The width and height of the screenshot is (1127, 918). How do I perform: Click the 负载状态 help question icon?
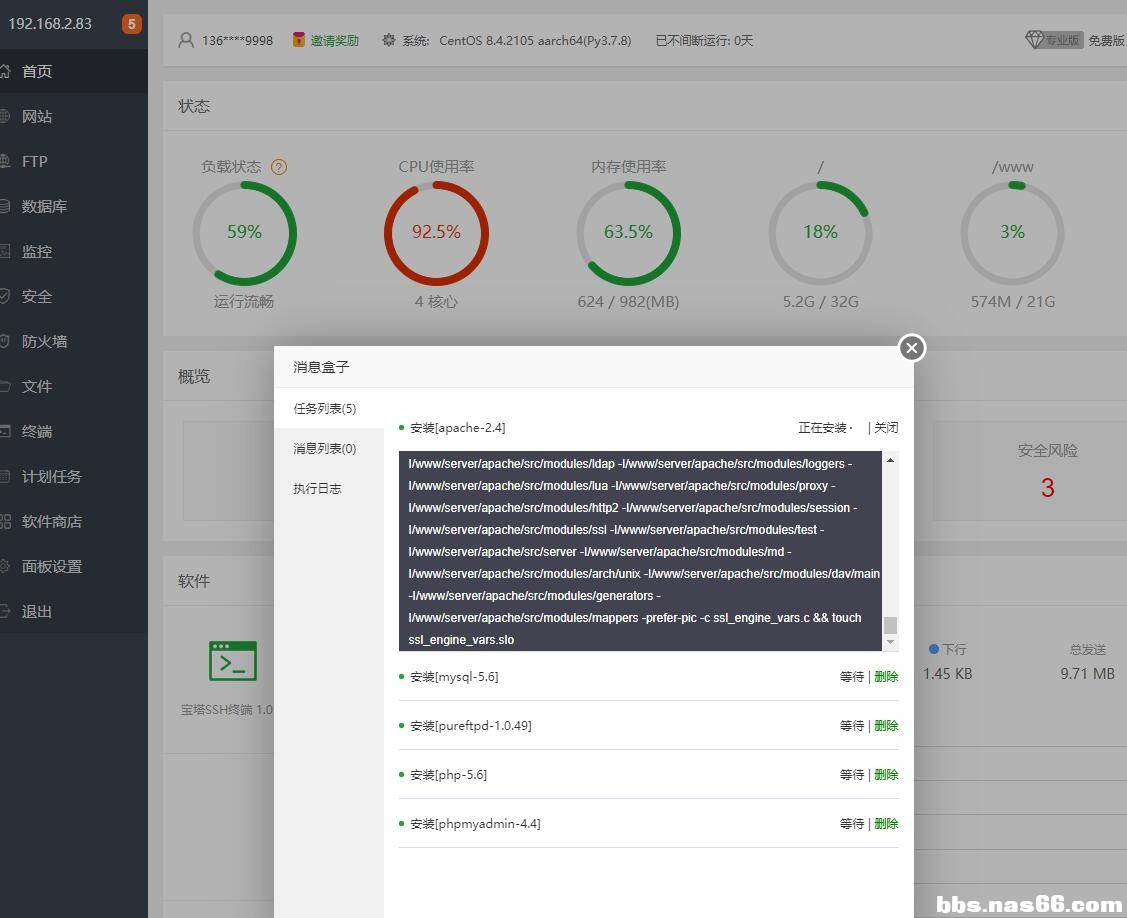point(279,167)
